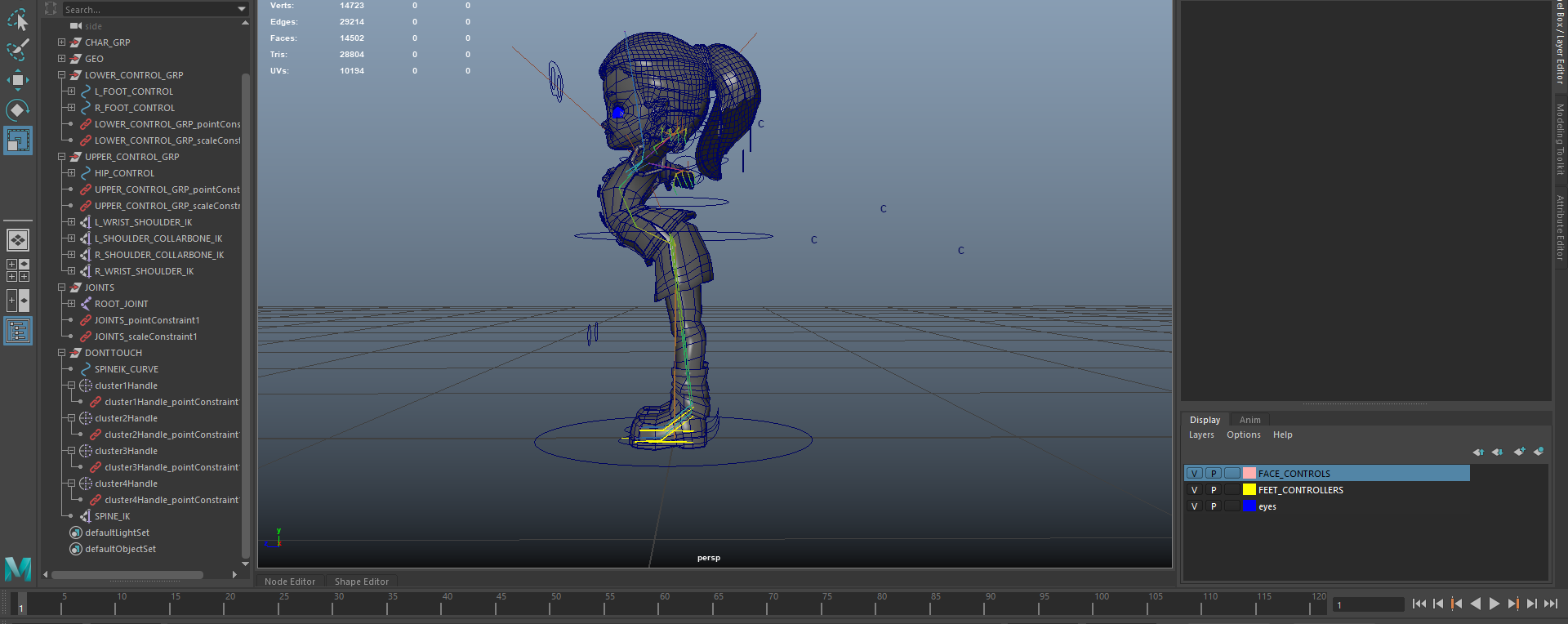This screenshot has width=1568, height=624.
Task: Toggle visibility of the eyes layer
Action: [x=1194, y=506]
